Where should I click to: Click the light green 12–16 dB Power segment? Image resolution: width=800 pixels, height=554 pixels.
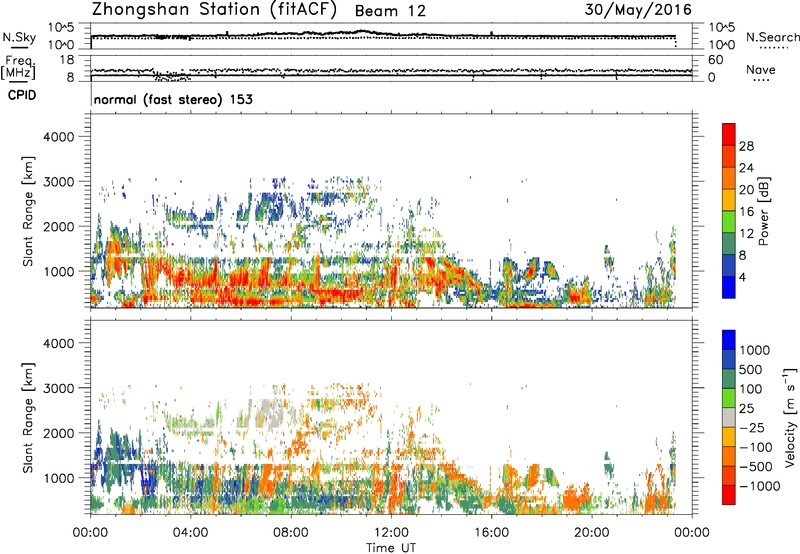(x=729, y=221)
